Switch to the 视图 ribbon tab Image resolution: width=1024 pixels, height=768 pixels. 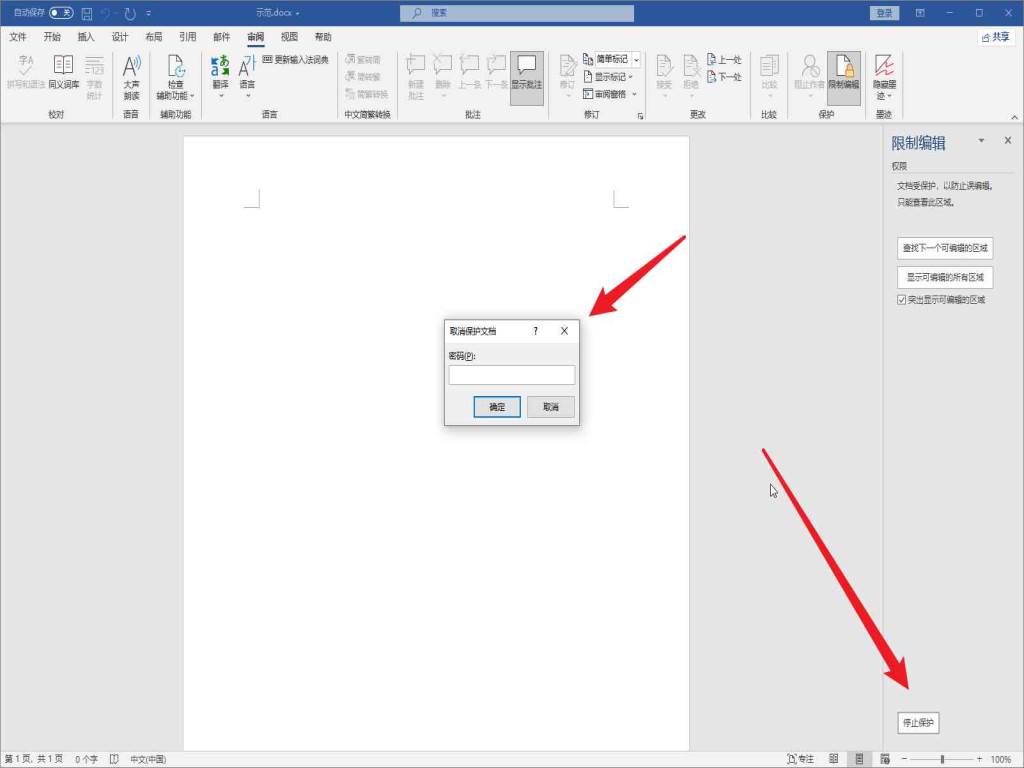tap(289, 37)
